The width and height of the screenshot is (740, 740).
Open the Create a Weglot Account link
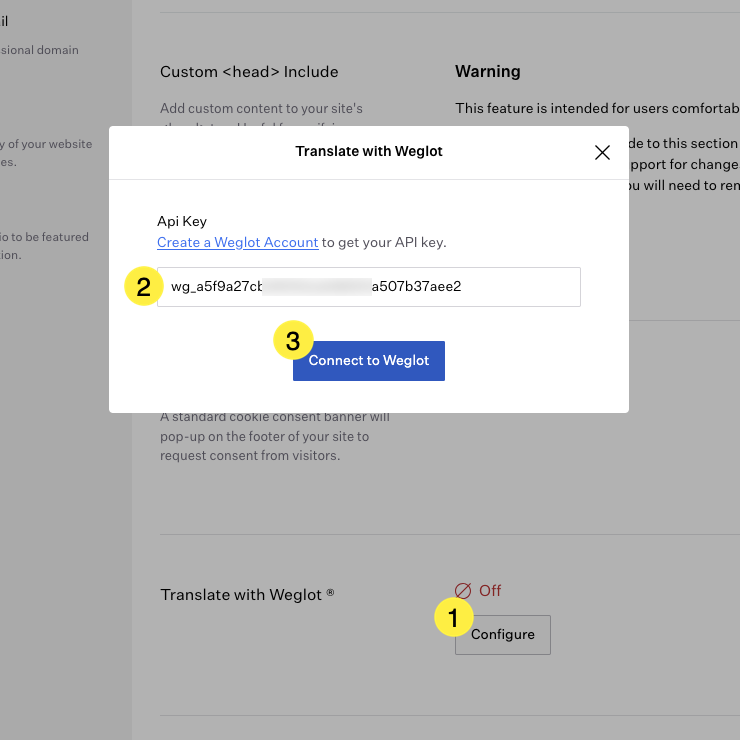click(237, 243)
